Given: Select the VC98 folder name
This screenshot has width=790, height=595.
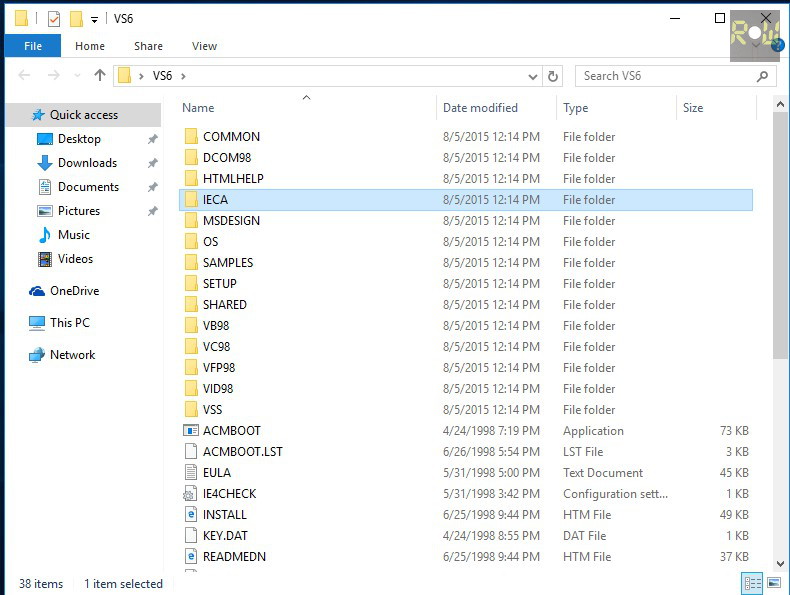Looking at the screenshot, I should point(216,347).
